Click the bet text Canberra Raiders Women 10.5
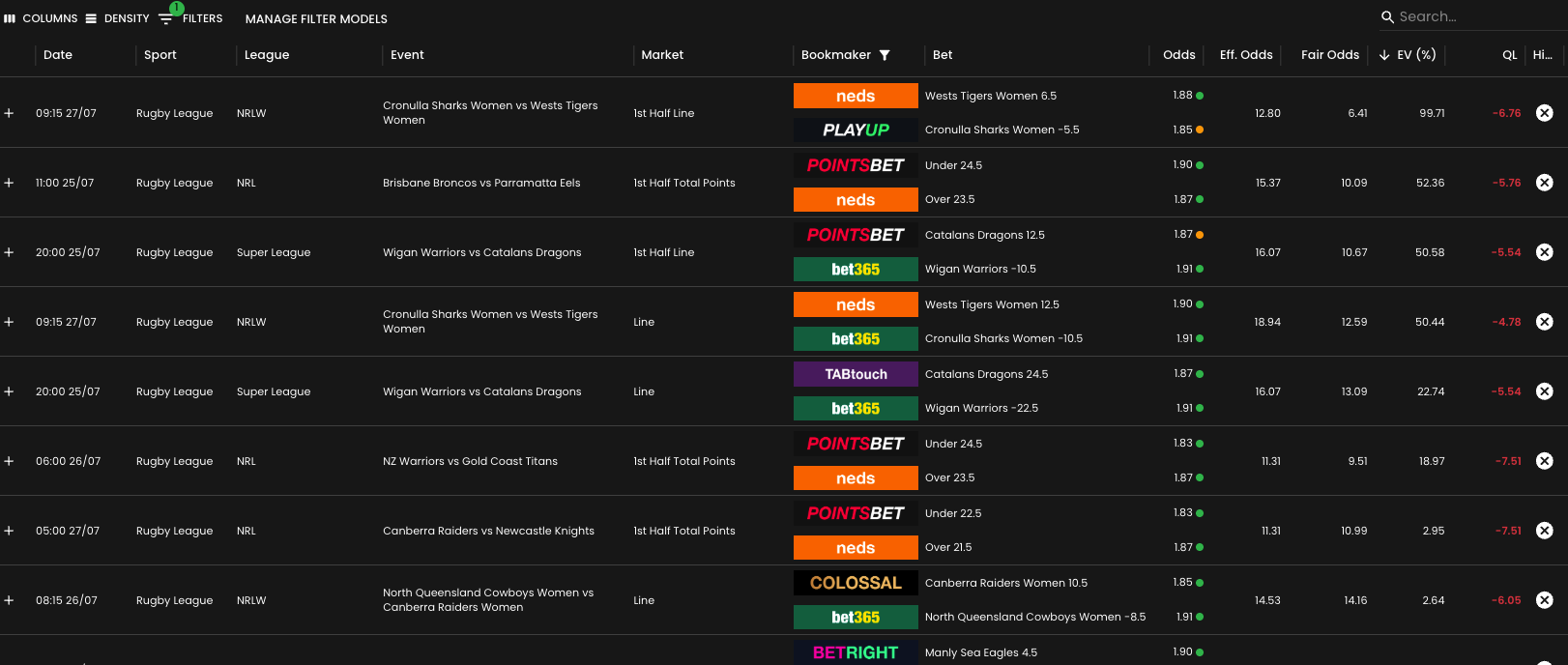1568x665 pixels. point(1006,583)
